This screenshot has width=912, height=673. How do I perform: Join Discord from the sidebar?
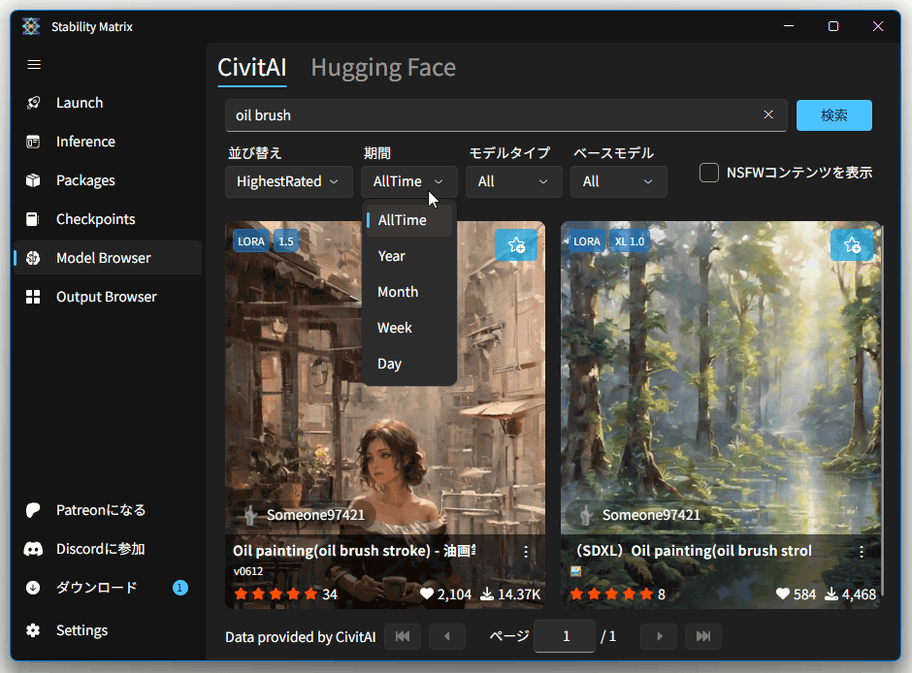[108, 549]
